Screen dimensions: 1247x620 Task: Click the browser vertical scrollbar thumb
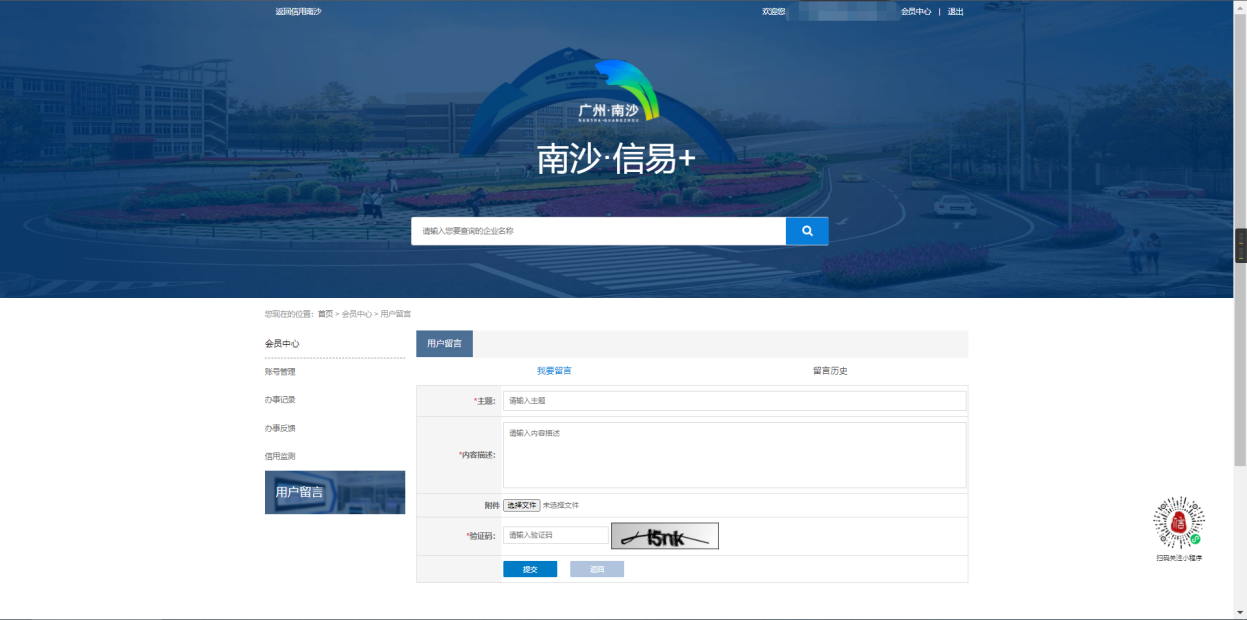(1240, 240)
